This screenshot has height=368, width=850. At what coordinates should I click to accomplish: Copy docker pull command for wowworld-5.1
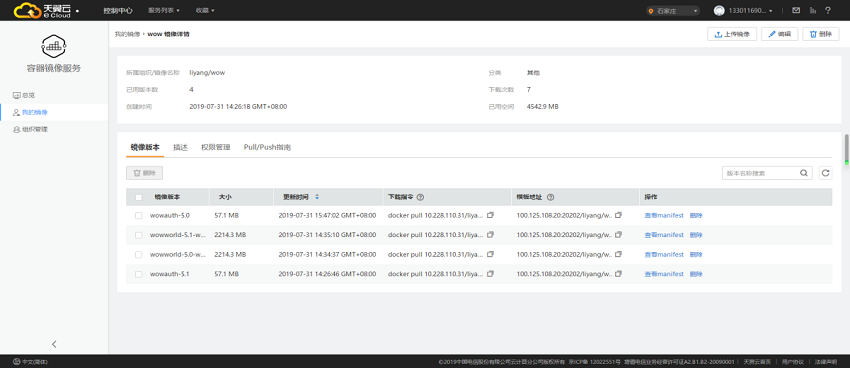click(x=490, y=235)
